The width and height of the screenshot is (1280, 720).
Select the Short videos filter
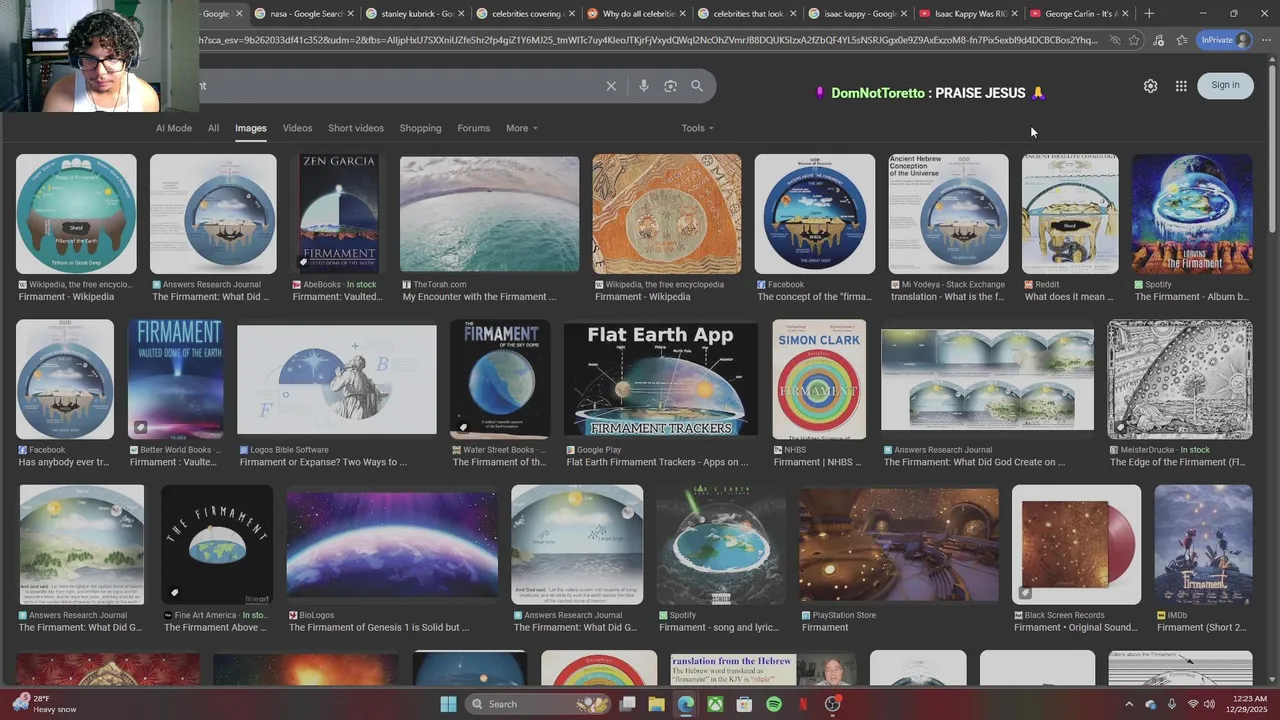click(356, 128)
